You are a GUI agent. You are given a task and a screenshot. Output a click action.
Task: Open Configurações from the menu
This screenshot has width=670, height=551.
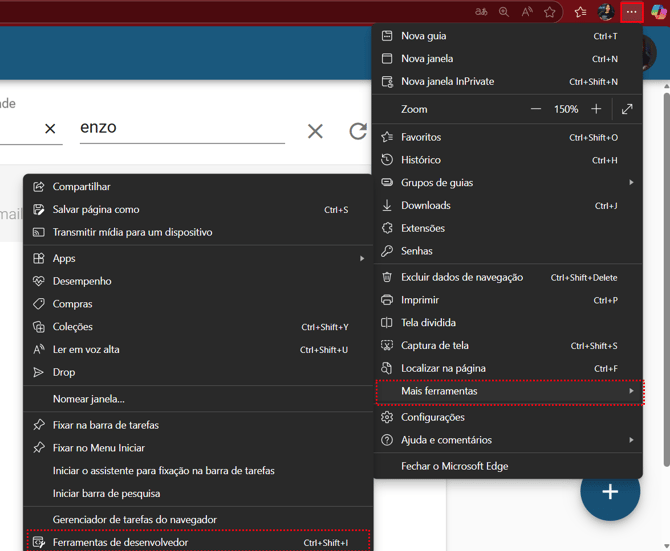pyautogui.click(x=432, y=417)
